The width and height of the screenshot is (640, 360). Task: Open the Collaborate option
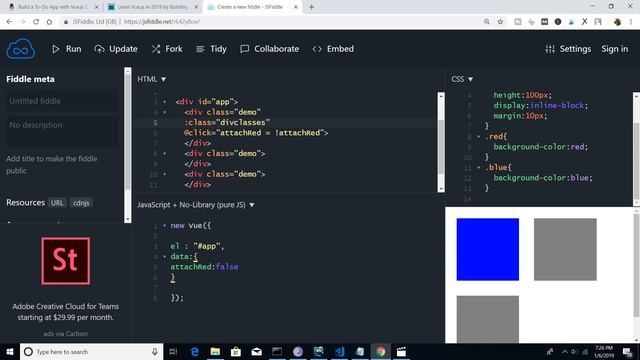tap(270, 49)
